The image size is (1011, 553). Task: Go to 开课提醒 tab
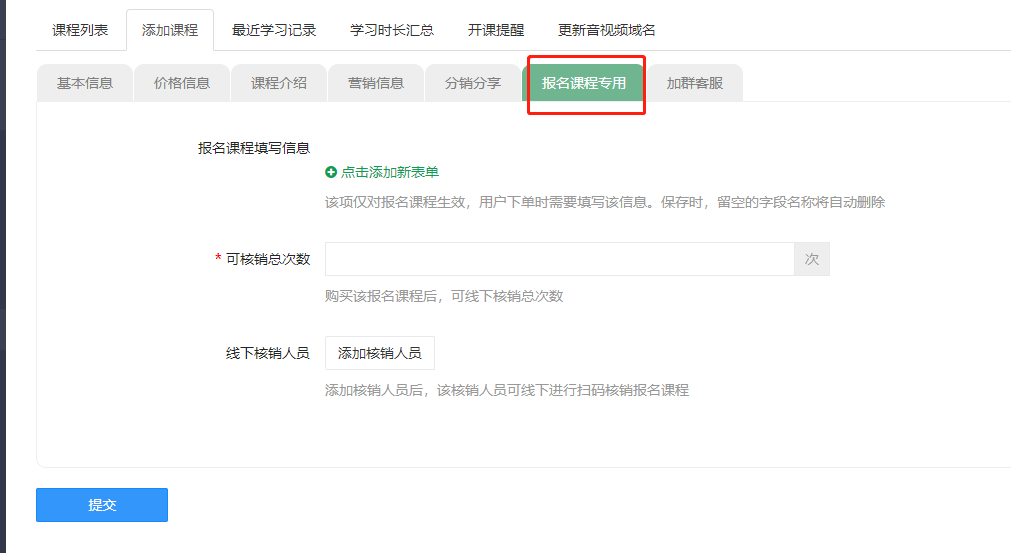496,30
